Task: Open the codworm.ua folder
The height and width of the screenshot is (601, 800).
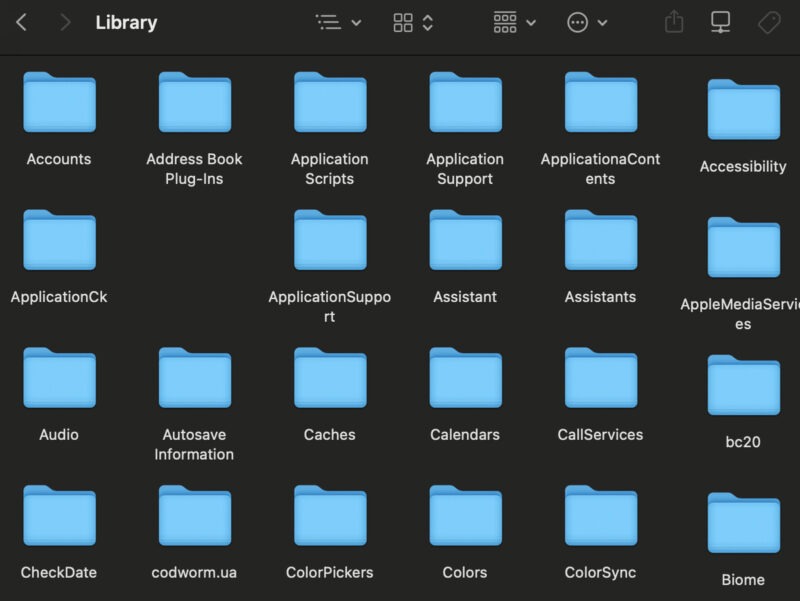Action: [x=194, y=516]
